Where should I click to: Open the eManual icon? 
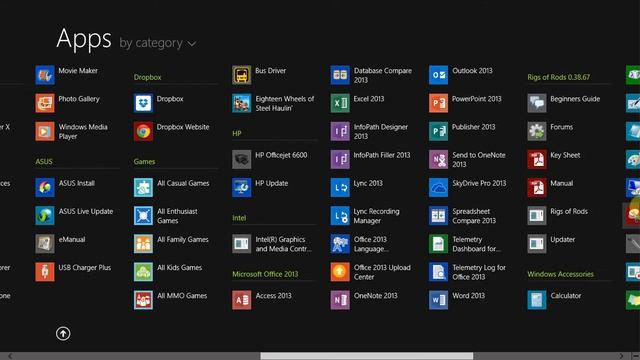(x=45, y=244)
